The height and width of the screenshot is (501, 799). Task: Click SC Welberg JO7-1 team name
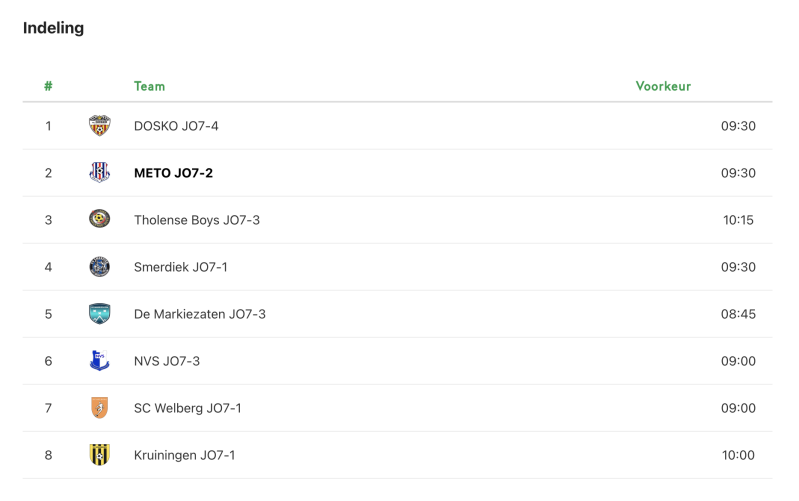pos(187,408)
